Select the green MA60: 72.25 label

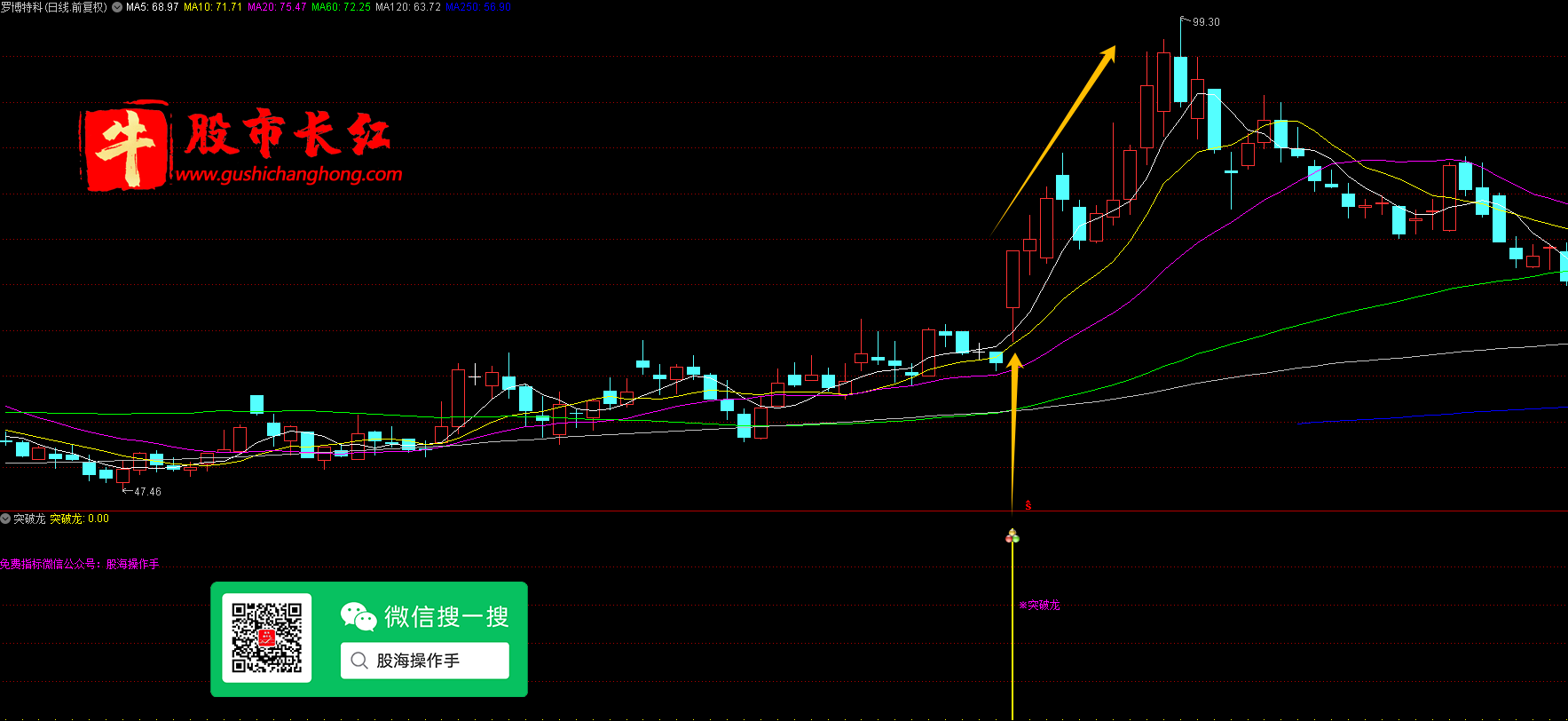[341, 7]
